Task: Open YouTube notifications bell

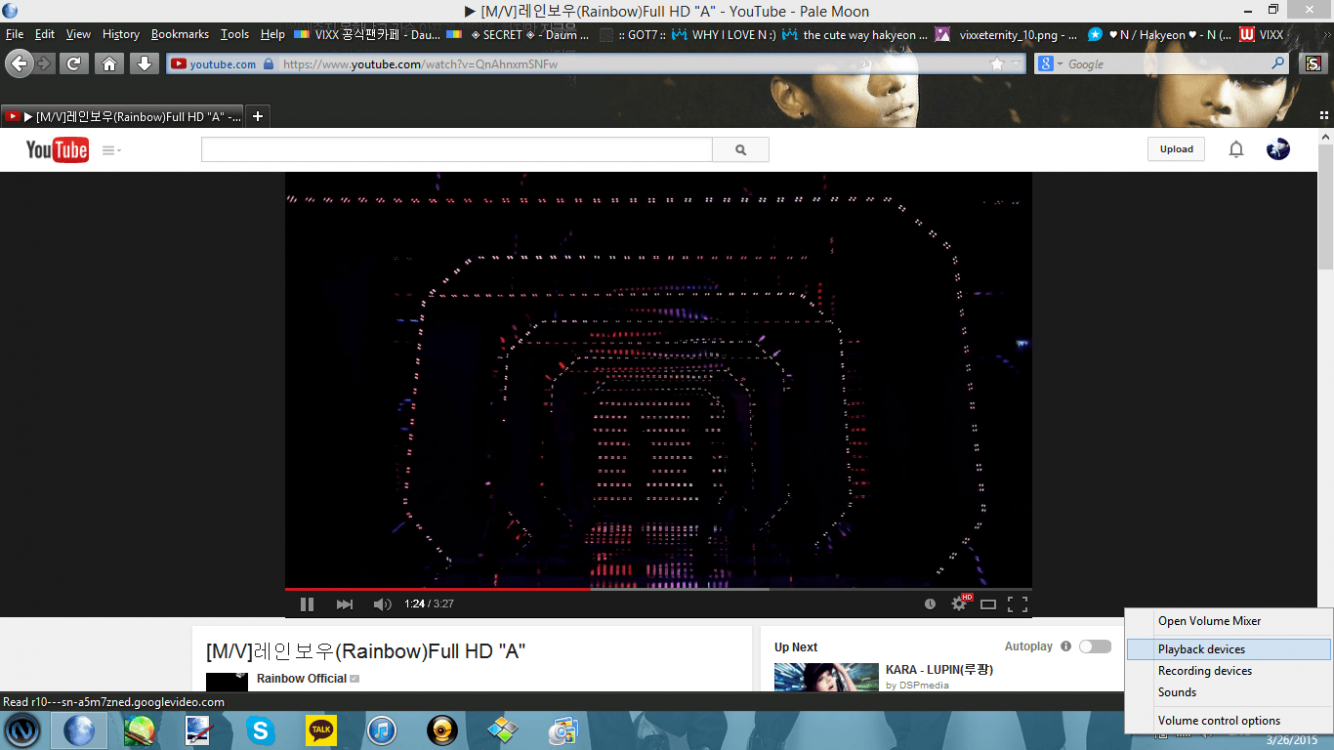Action: pyautogui.click(x=1236, y=148)
